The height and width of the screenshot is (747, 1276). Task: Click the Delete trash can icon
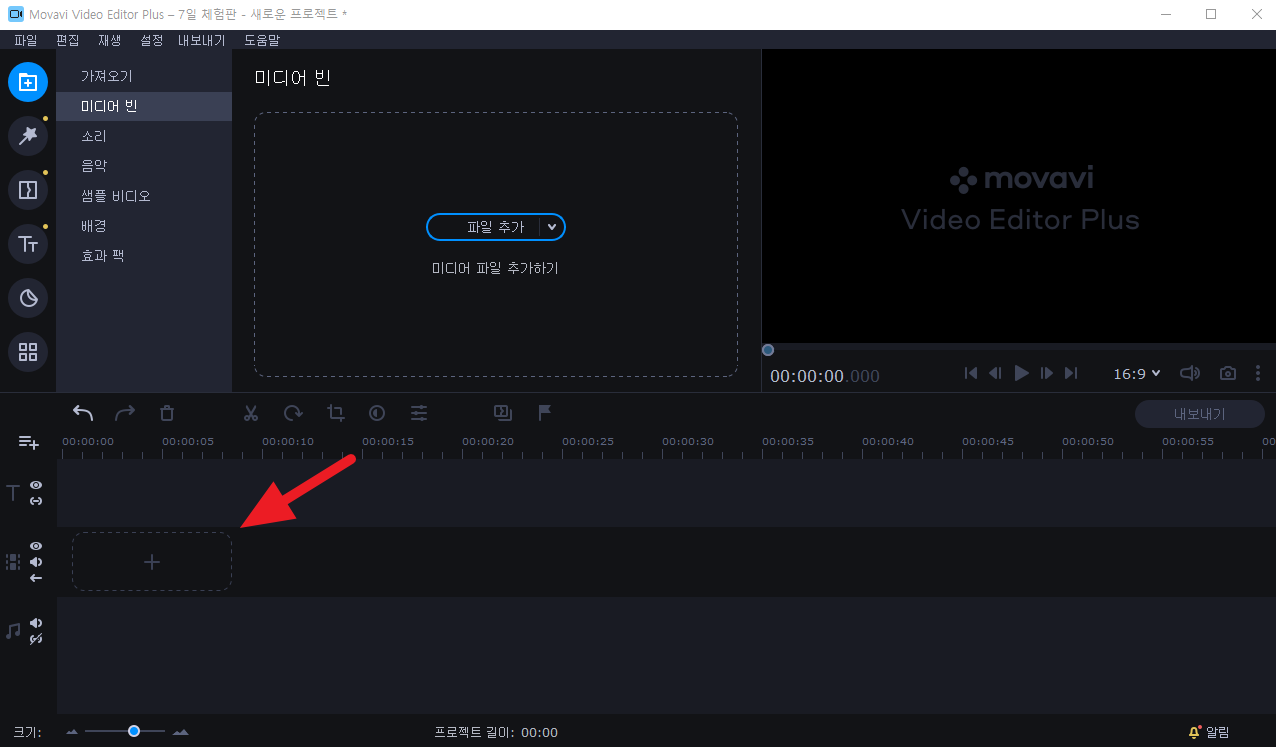click(x=167, y=413)
